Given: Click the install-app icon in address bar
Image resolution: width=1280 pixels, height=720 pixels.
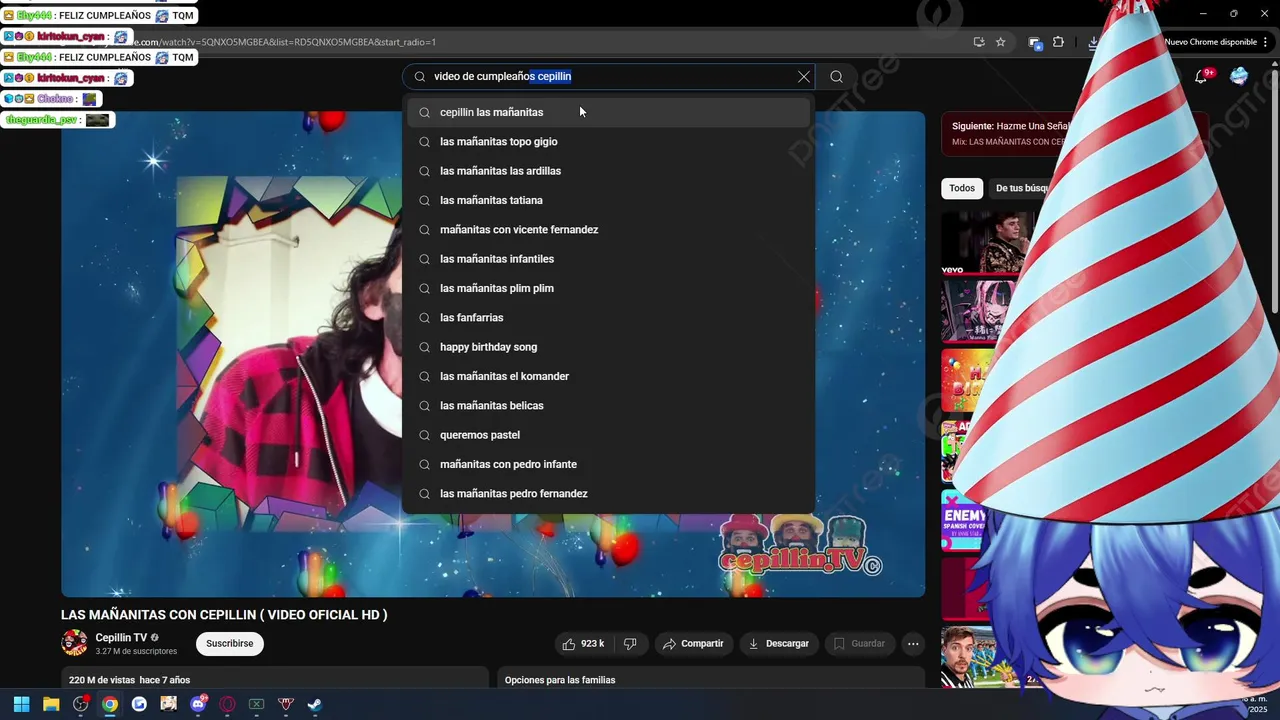Looking at the screenshot, I should pyautogui.click(x=979, y=42).
